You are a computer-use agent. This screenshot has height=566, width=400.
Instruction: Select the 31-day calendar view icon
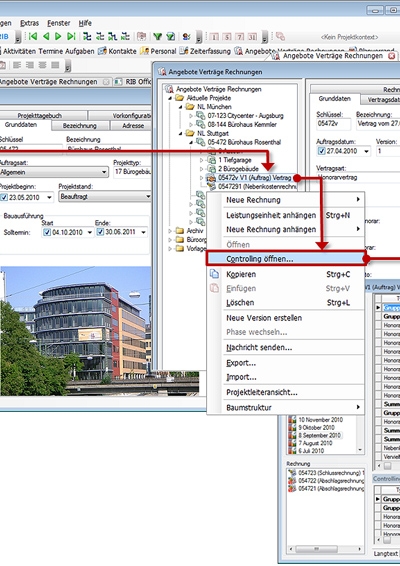tap(252, 37)
